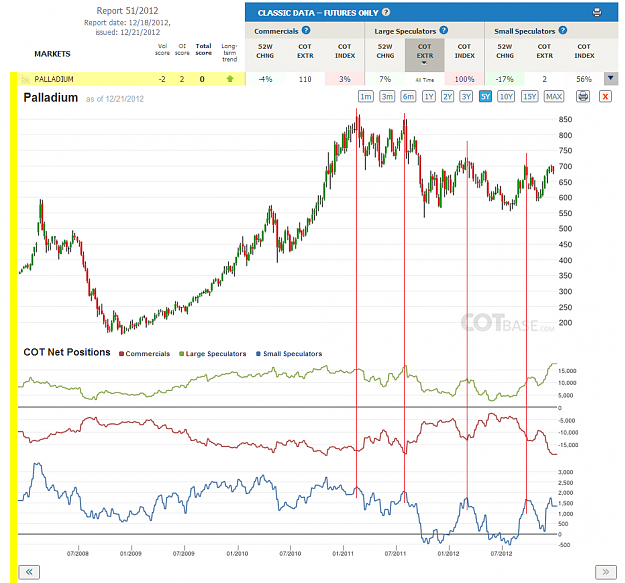The image size is (625, 583).
Task: Click the small chart icon beside PALLADIUM
Action: coord(26,79)
